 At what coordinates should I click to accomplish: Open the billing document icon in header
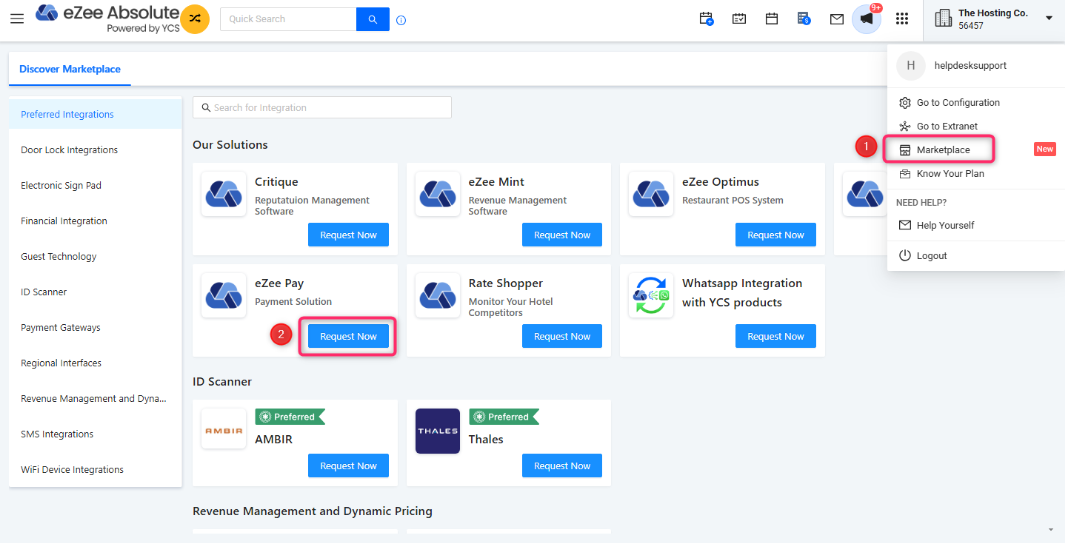pos(804,19)
